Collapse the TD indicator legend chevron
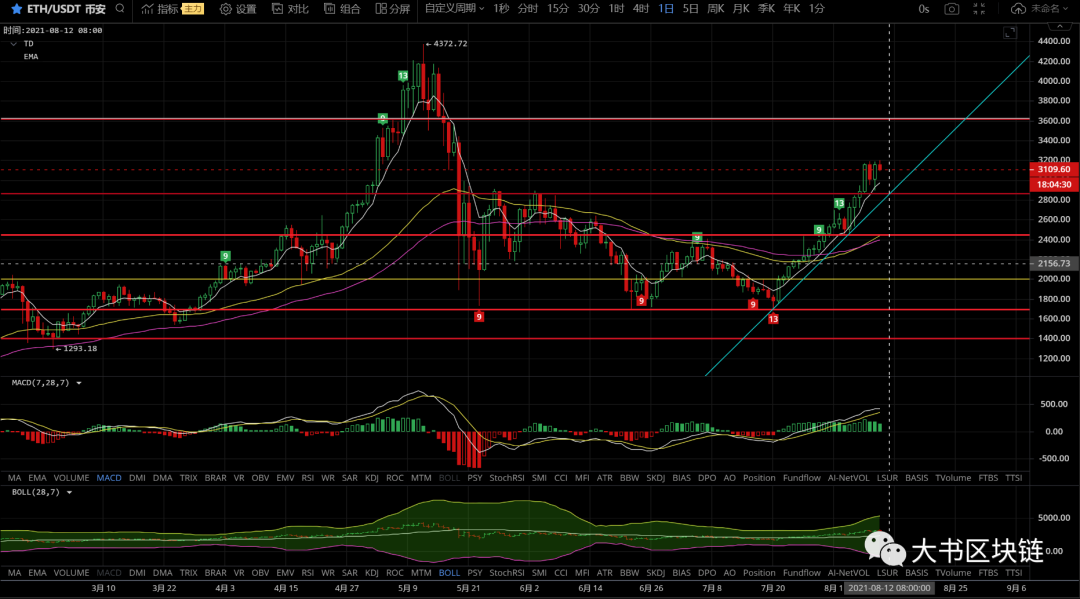This screenshot has height=599, width=1080. [13, 43]
